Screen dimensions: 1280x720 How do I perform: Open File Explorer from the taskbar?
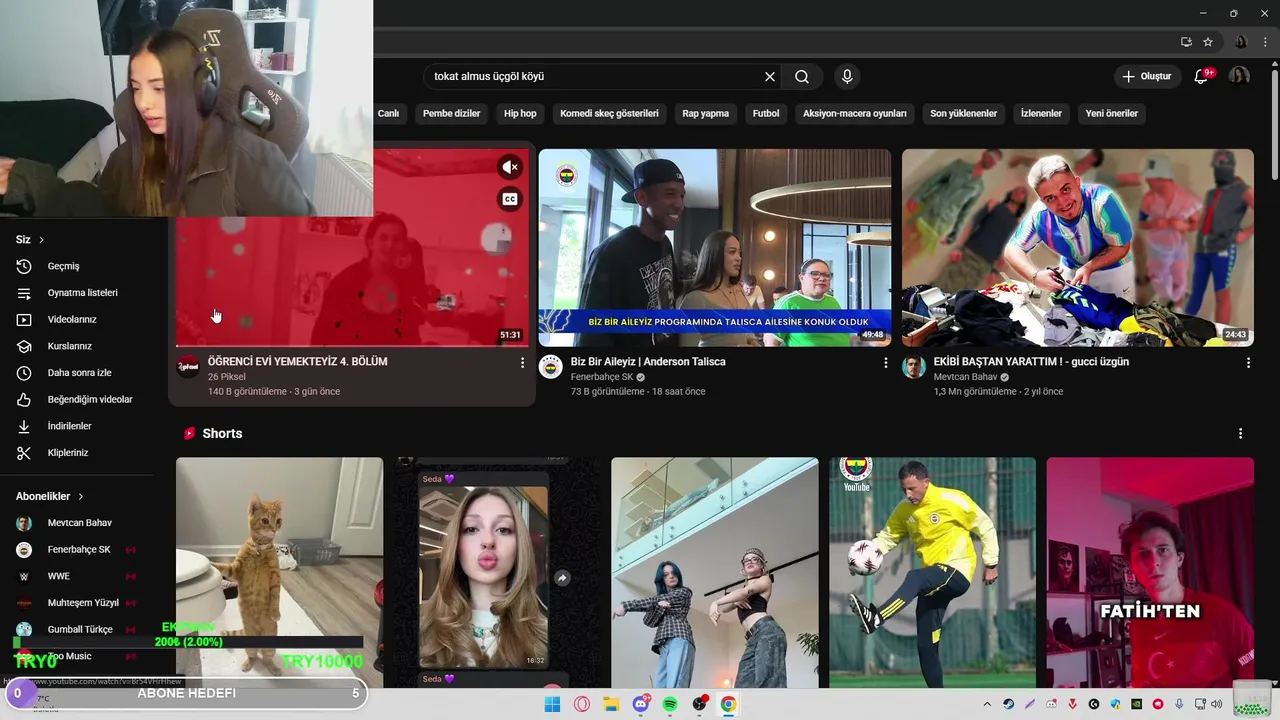click(611, 704)
